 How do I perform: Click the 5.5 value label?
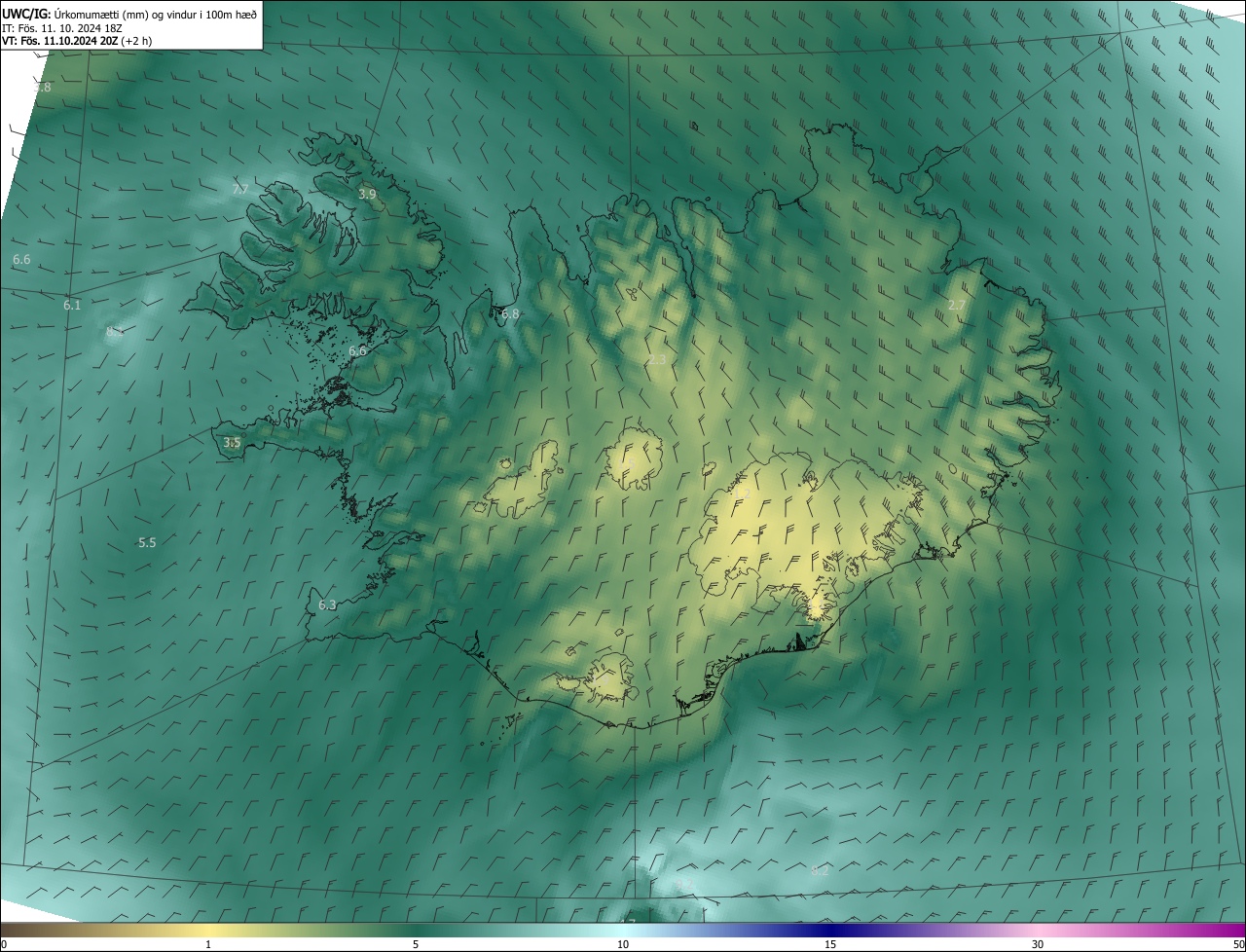[147, 542]
